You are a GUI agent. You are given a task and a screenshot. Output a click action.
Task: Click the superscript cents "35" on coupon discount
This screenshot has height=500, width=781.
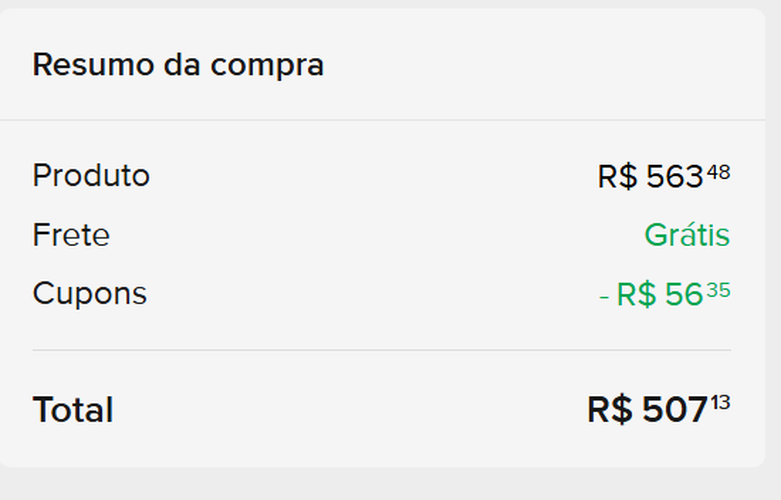[x=718, y=290]
